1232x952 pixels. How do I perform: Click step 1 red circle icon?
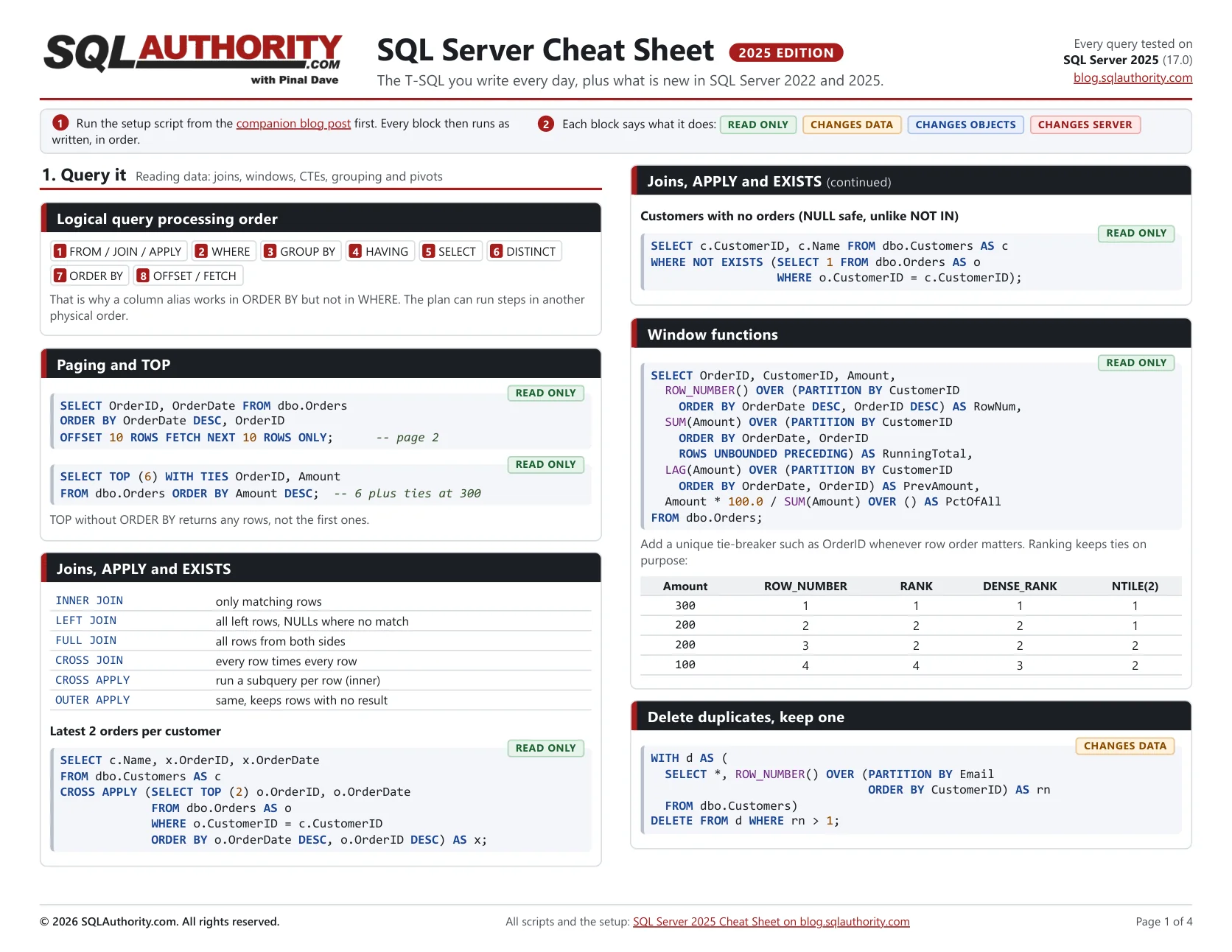60,123
